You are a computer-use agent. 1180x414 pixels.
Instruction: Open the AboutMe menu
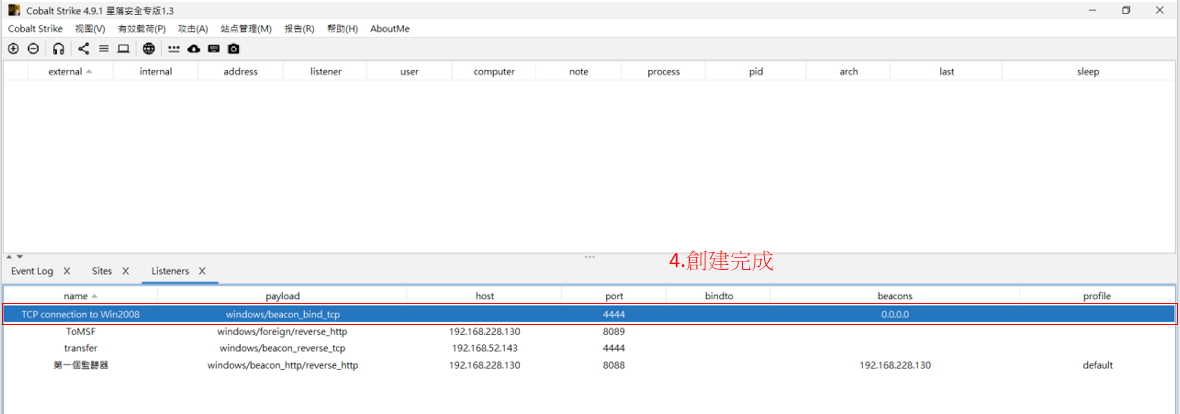pos(390,29)
